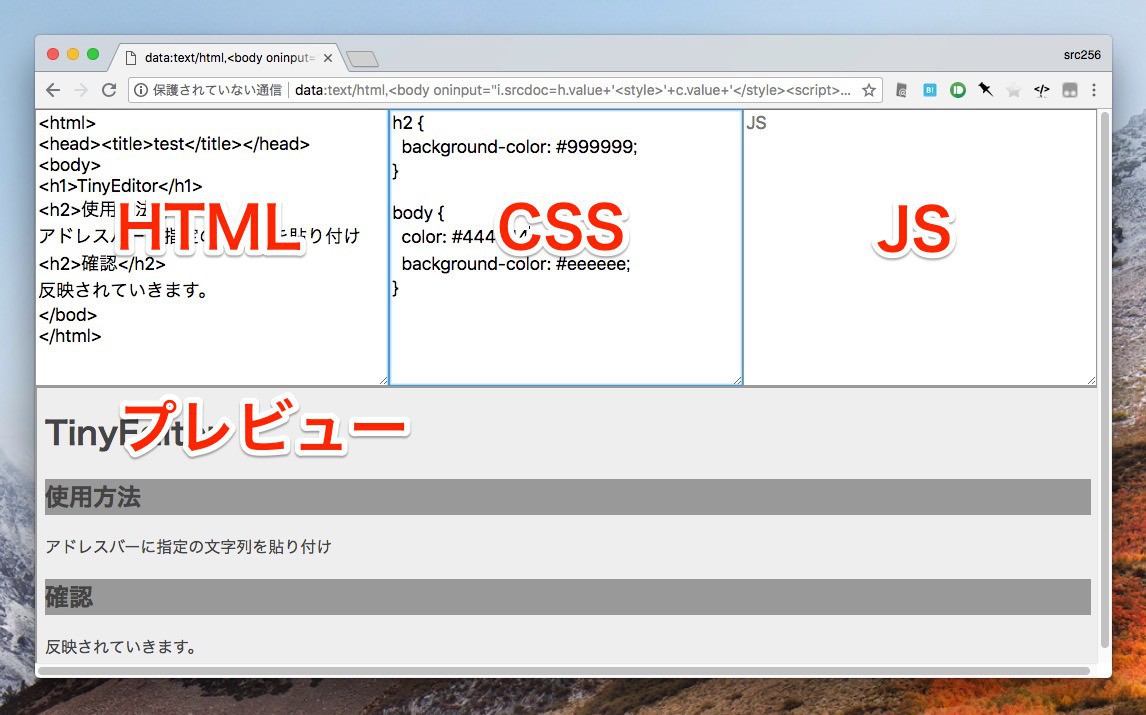Image resolution: width=1146 pixels, height=715 pixels.
Task: Click the green Pushbullet extension icon
Action: [957, 90]
